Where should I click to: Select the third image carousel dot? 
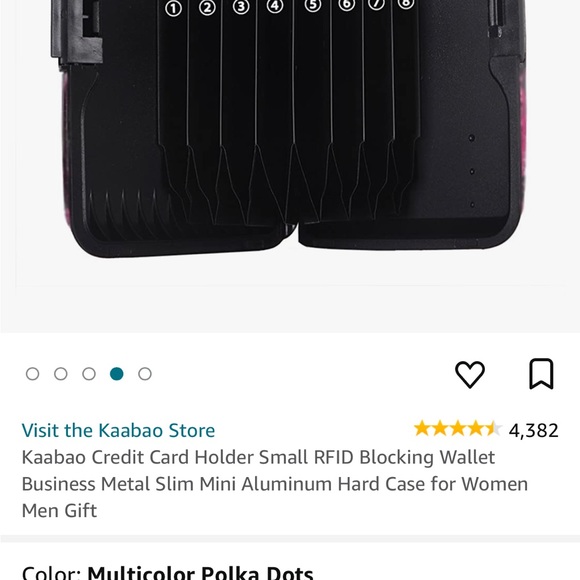[89, 374]
